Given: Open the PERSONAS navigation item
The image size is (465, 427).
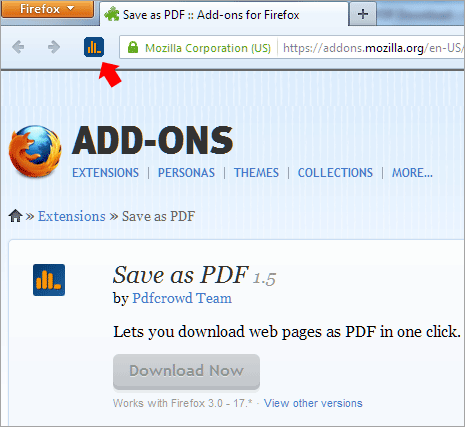Looking at the screenshot, I should point(186,173).
